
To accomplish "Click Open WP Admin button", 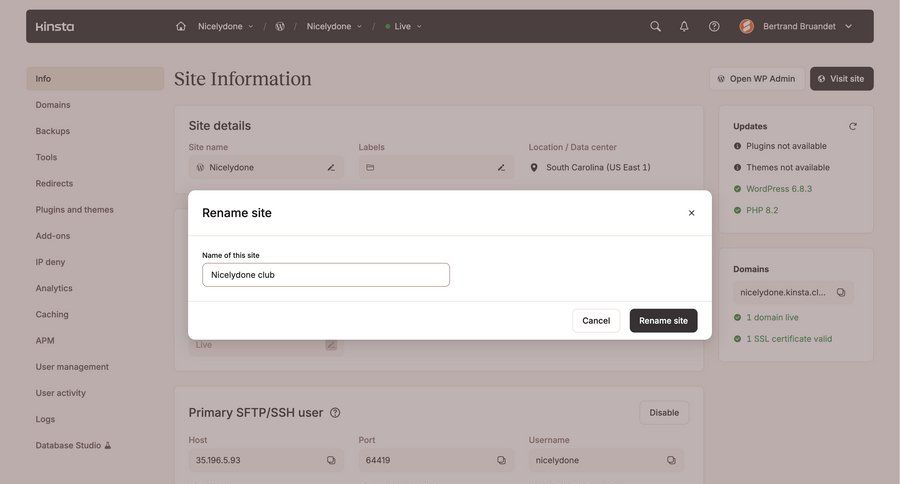I will (x=757, y=79).
